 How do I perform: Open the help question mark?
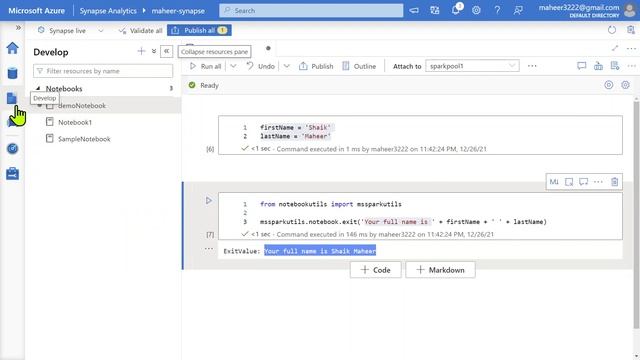[x=497, y=10]
